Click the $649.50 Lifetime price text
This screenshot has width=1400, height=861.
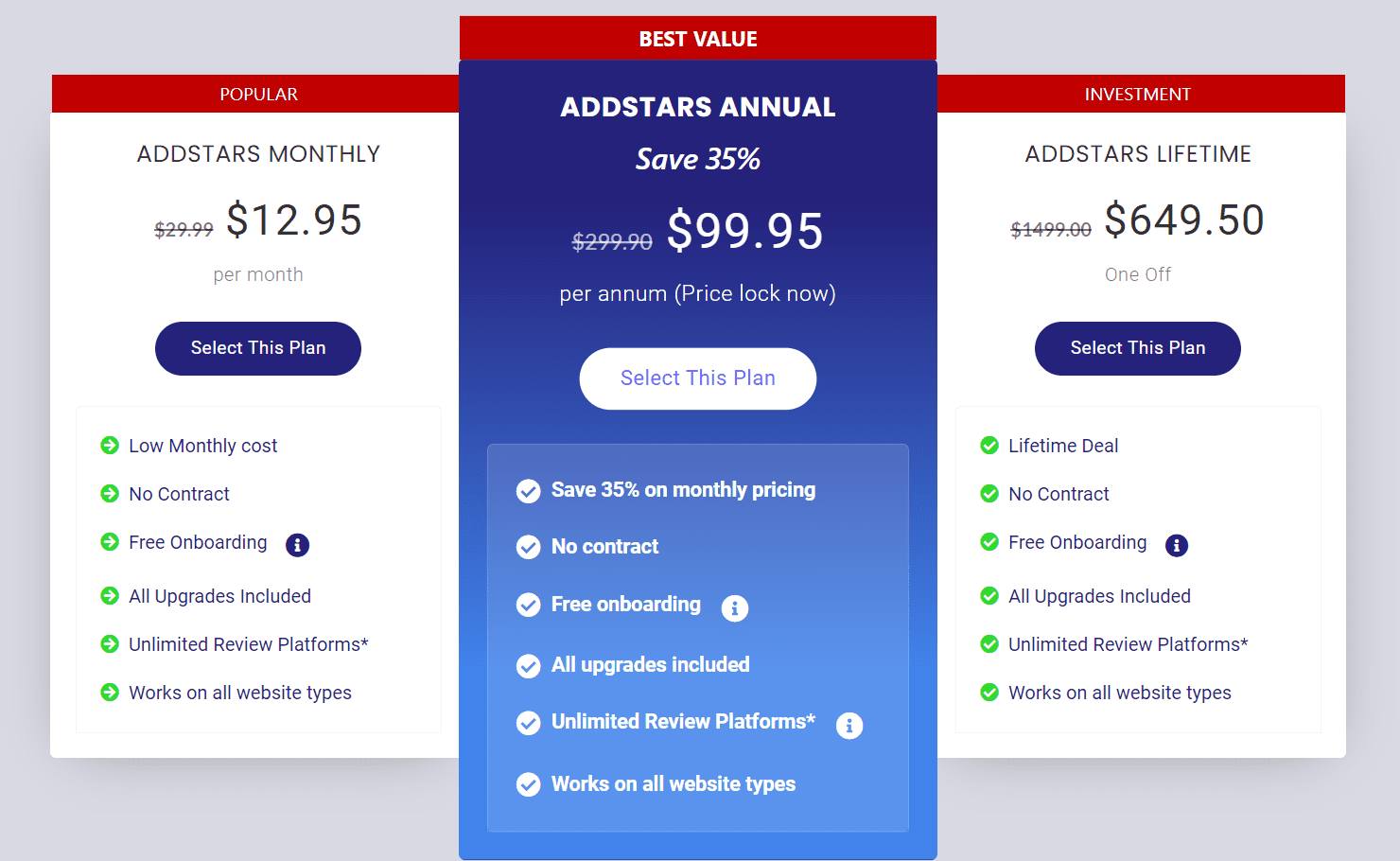click(1184, 220)
